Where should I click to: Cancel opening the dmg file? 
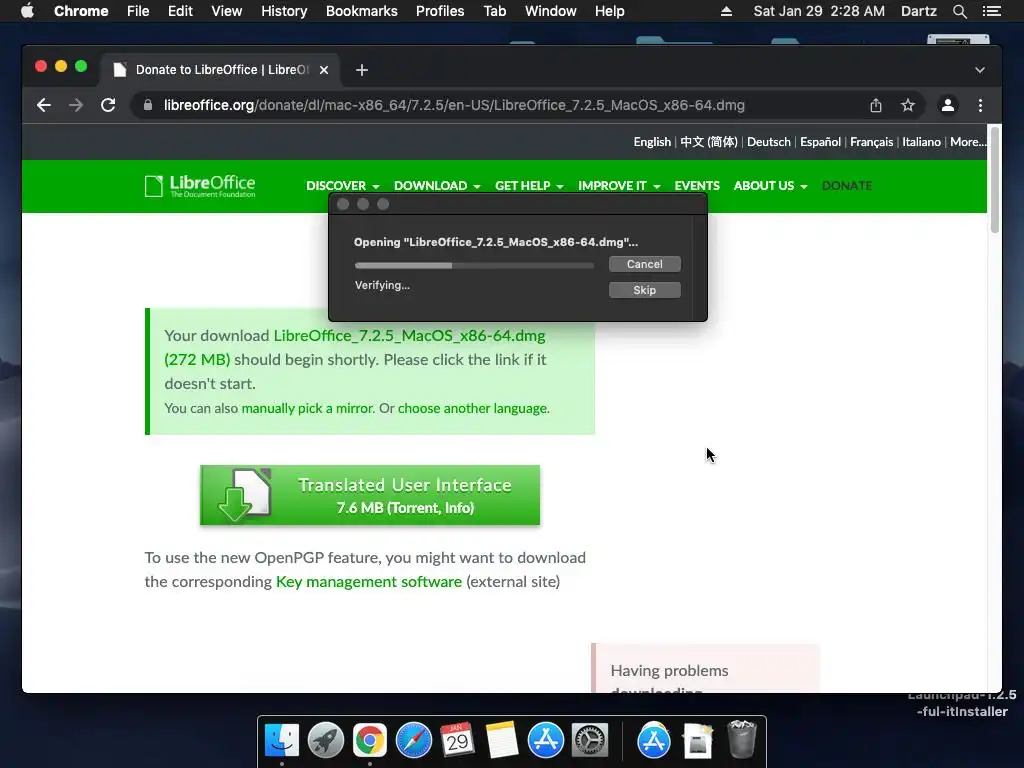[x=645, y=264]
